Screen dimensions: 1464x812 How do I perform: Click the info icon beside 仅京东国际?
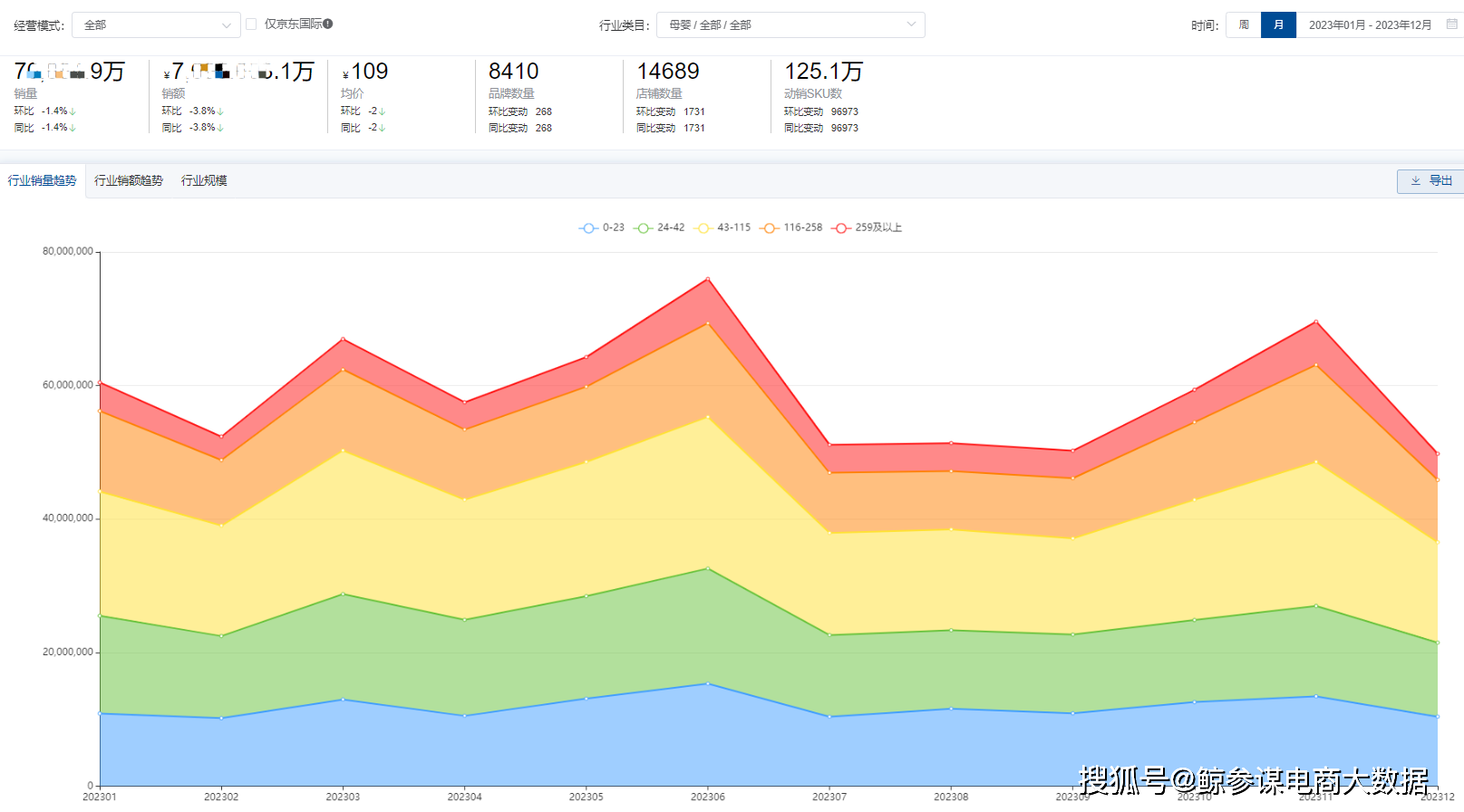328,24
